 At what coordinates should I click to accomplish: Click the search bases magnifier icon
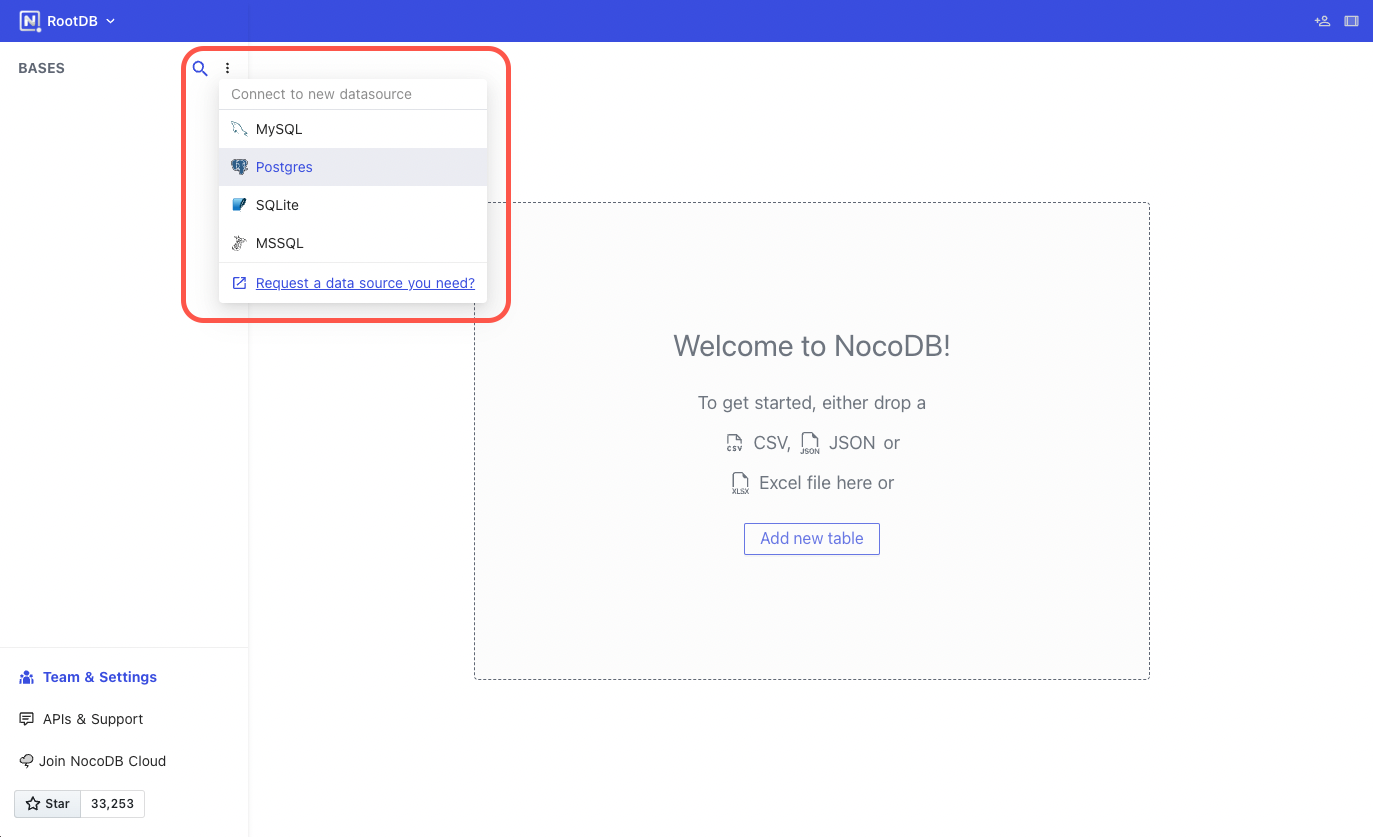pos(200,68)
